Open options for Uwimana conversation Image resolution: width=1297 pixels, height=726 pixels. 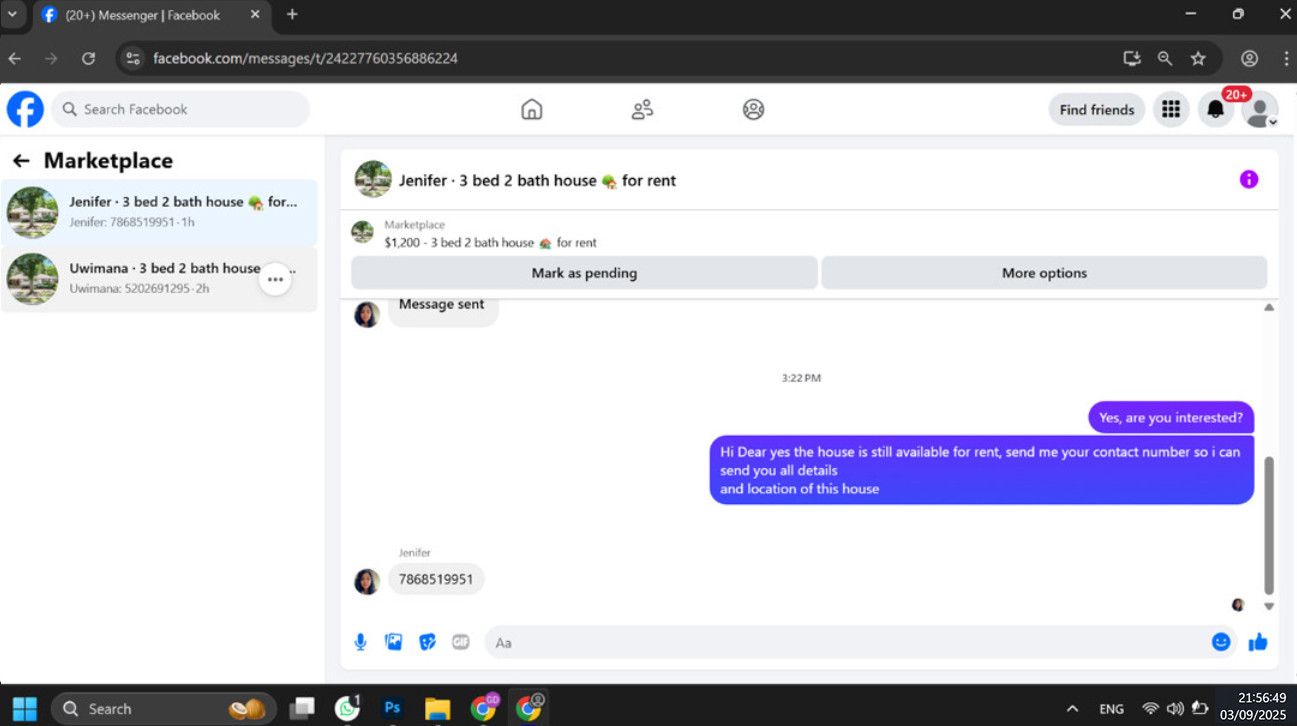pos(275,280)
